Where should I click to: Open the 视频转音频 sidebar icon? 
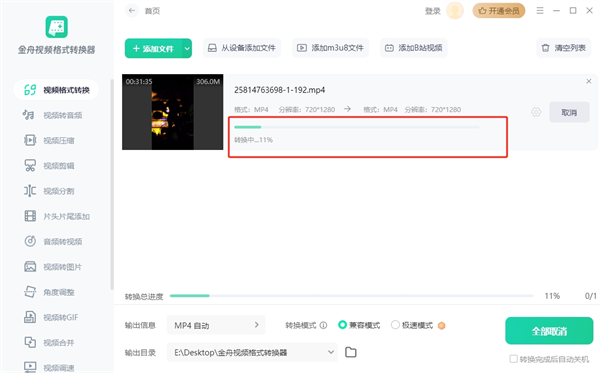[29, 115]
